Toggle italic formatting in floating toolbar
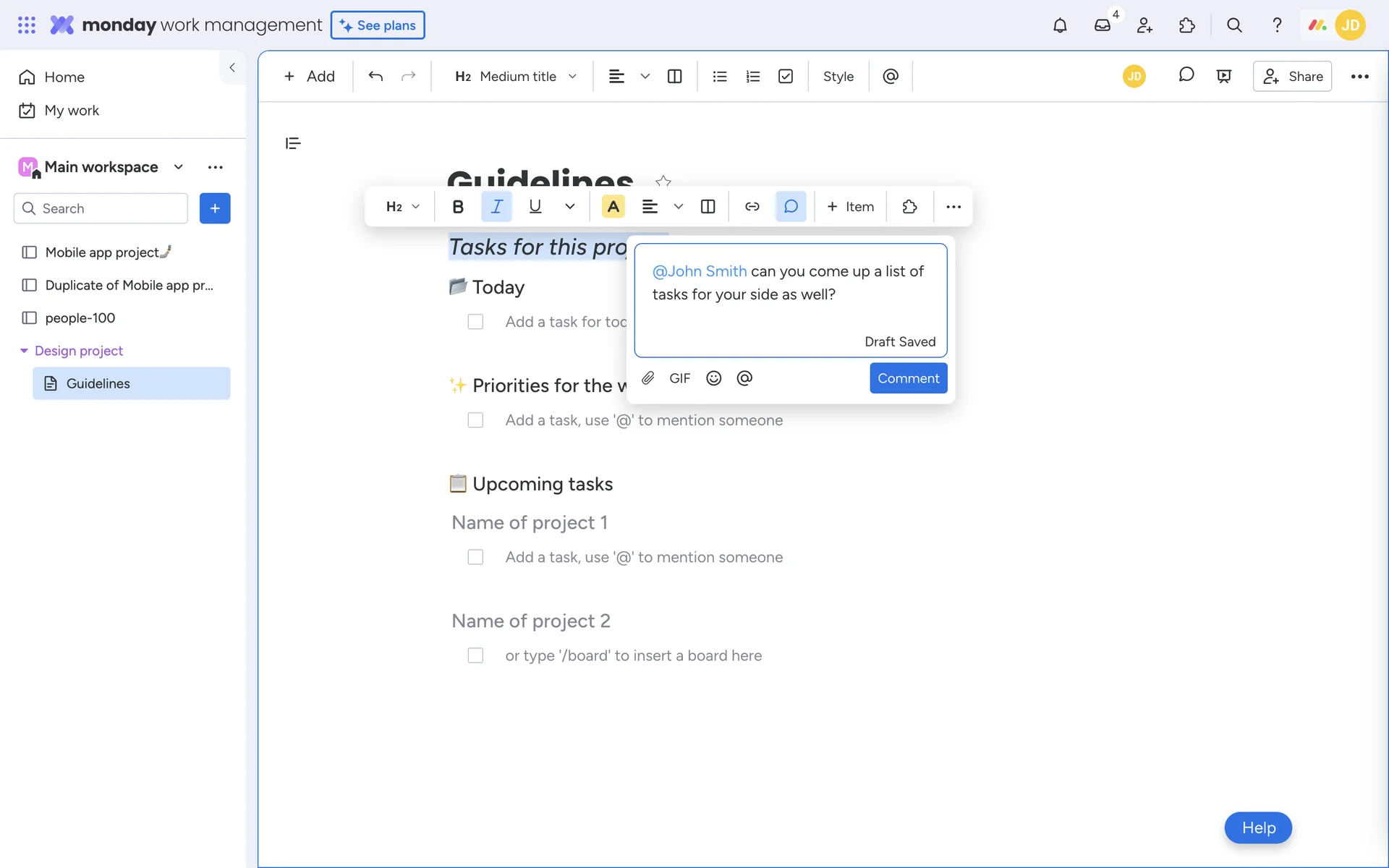 pyautogui.click(x=496, y=207)
